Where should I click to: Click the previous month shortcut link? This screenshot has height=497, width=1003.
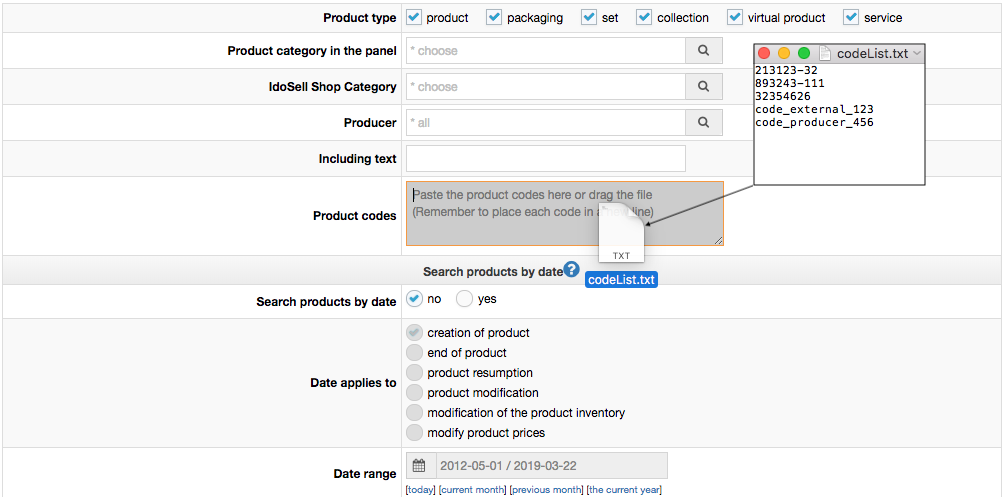pos(546,490)
